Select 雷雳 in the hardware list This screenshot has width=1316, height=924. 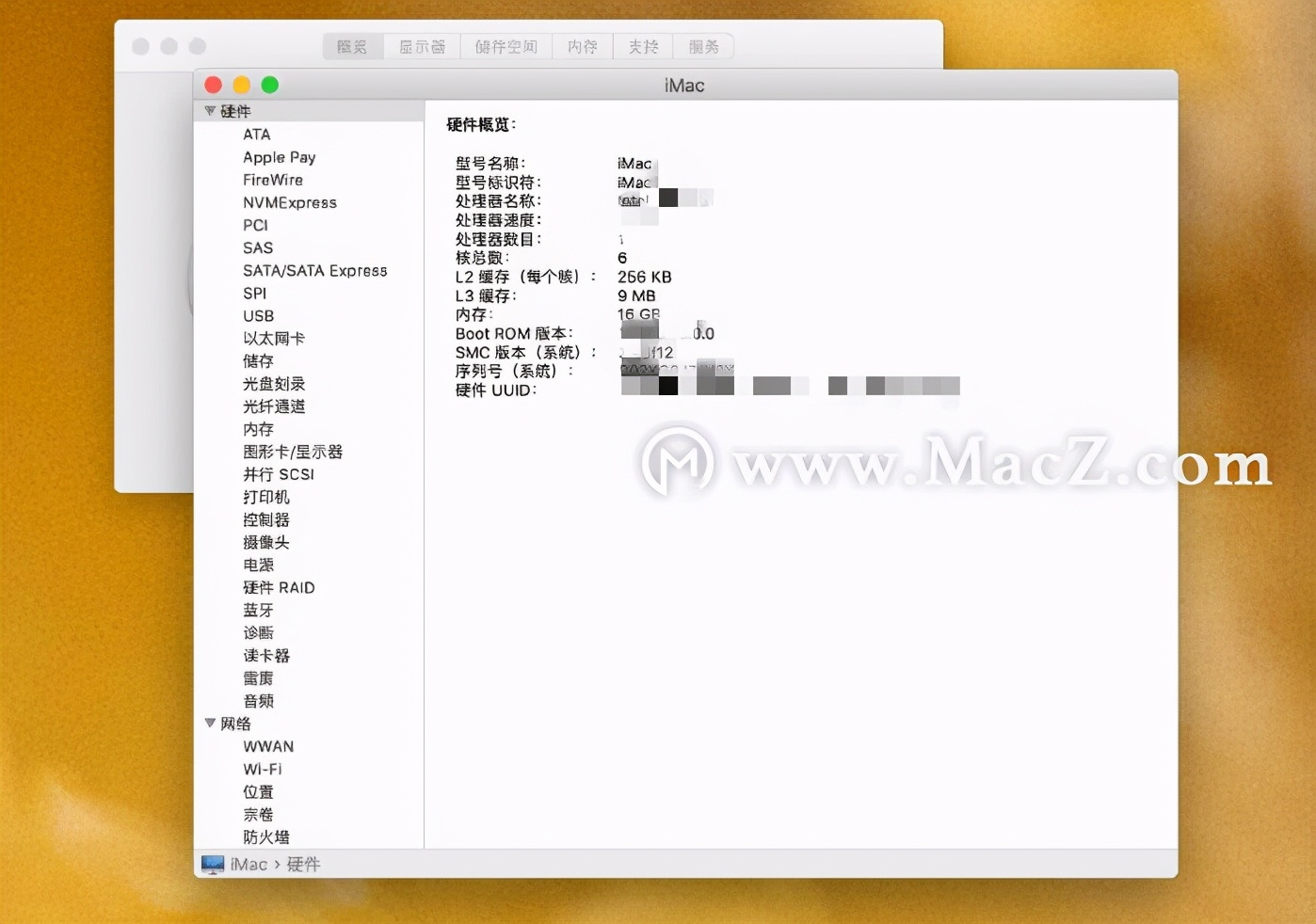coord(259,678)
